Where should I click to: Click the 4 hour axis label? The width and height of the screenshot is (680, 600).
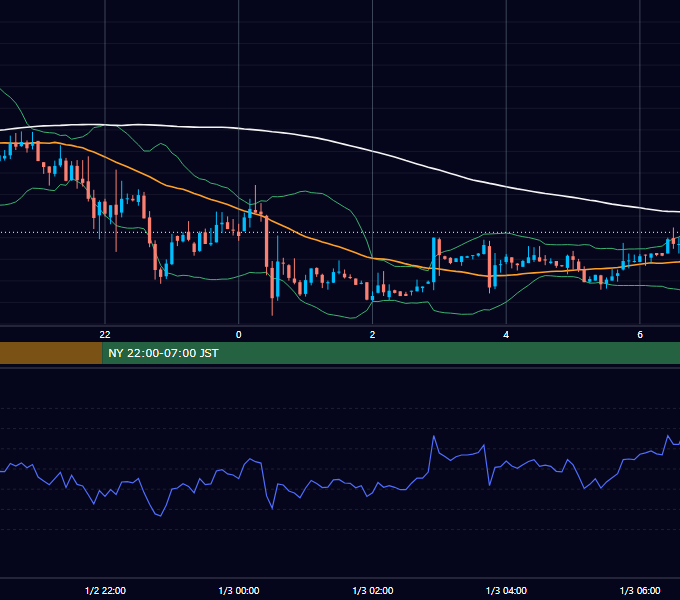(x=506, y=334)
